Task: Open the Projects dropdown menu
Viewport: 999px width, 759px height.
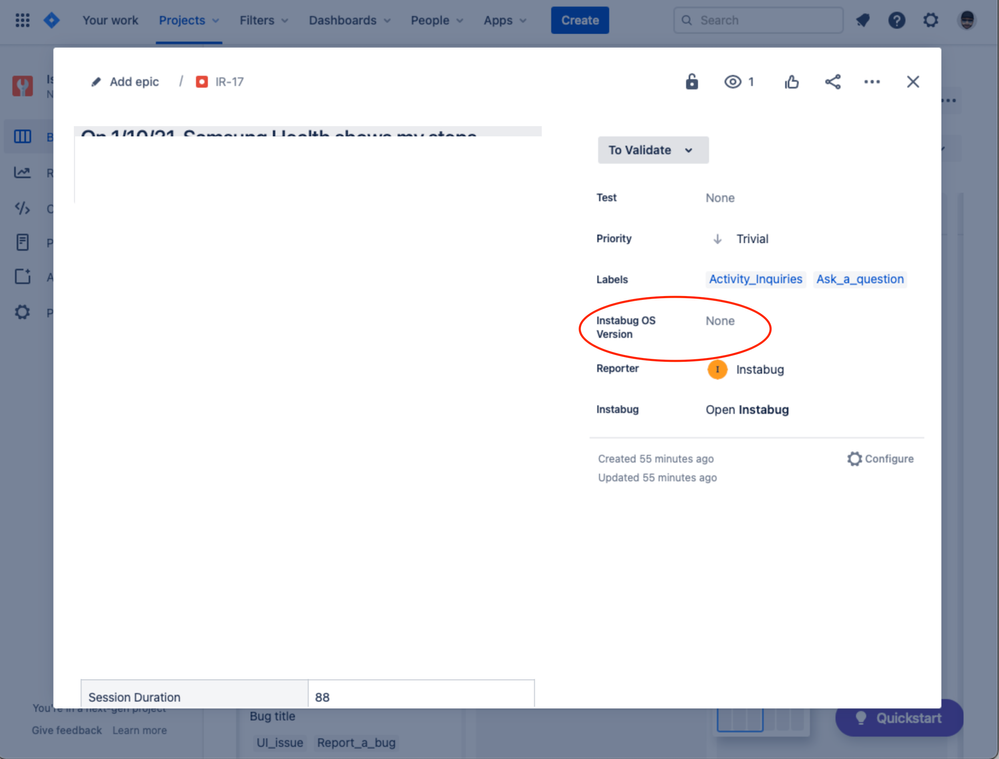Action: [189, 20]
